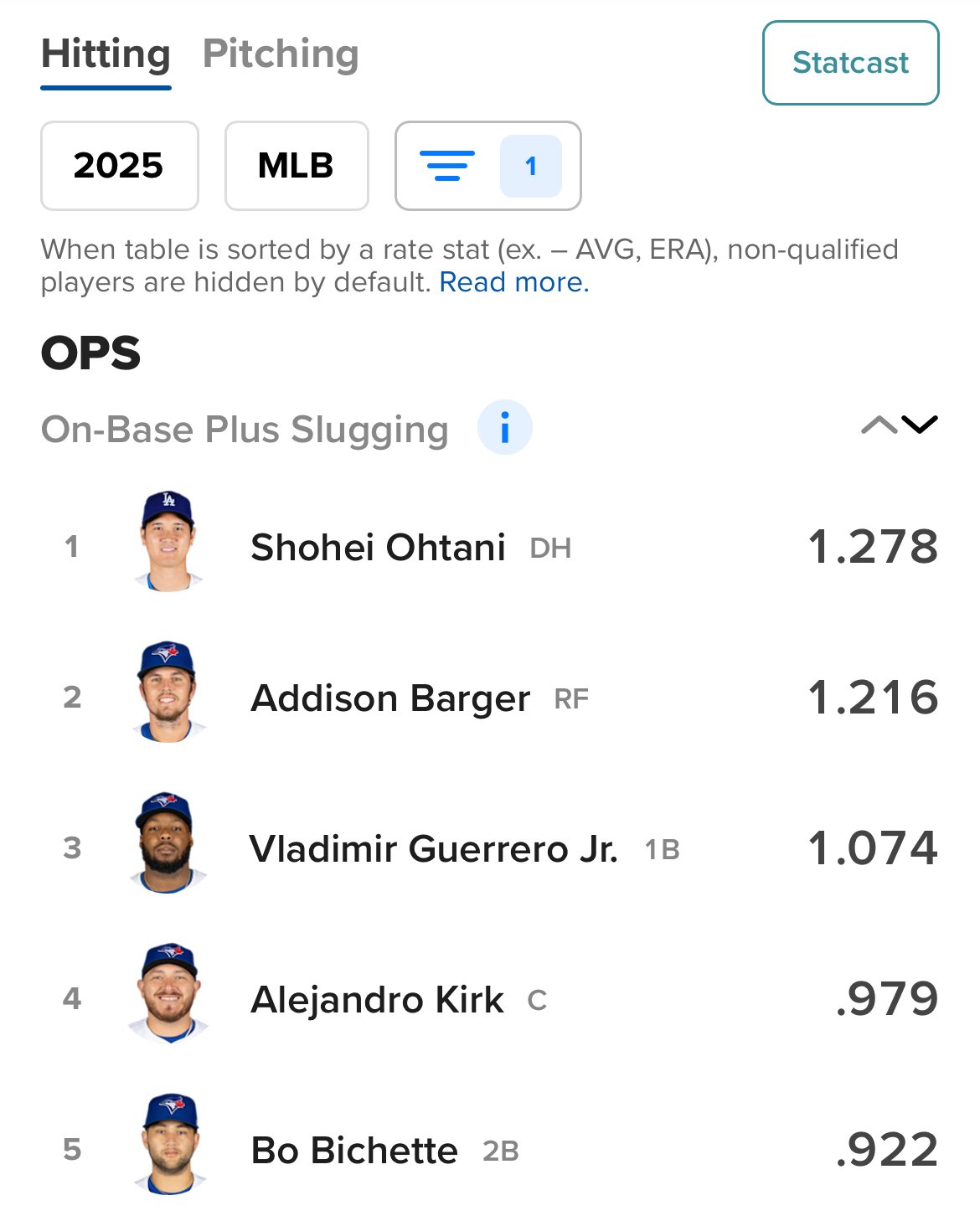Click the filter count badge
Image resolution: width=980 pixels, height=1221 pixels.
click(x=530, y=166)
